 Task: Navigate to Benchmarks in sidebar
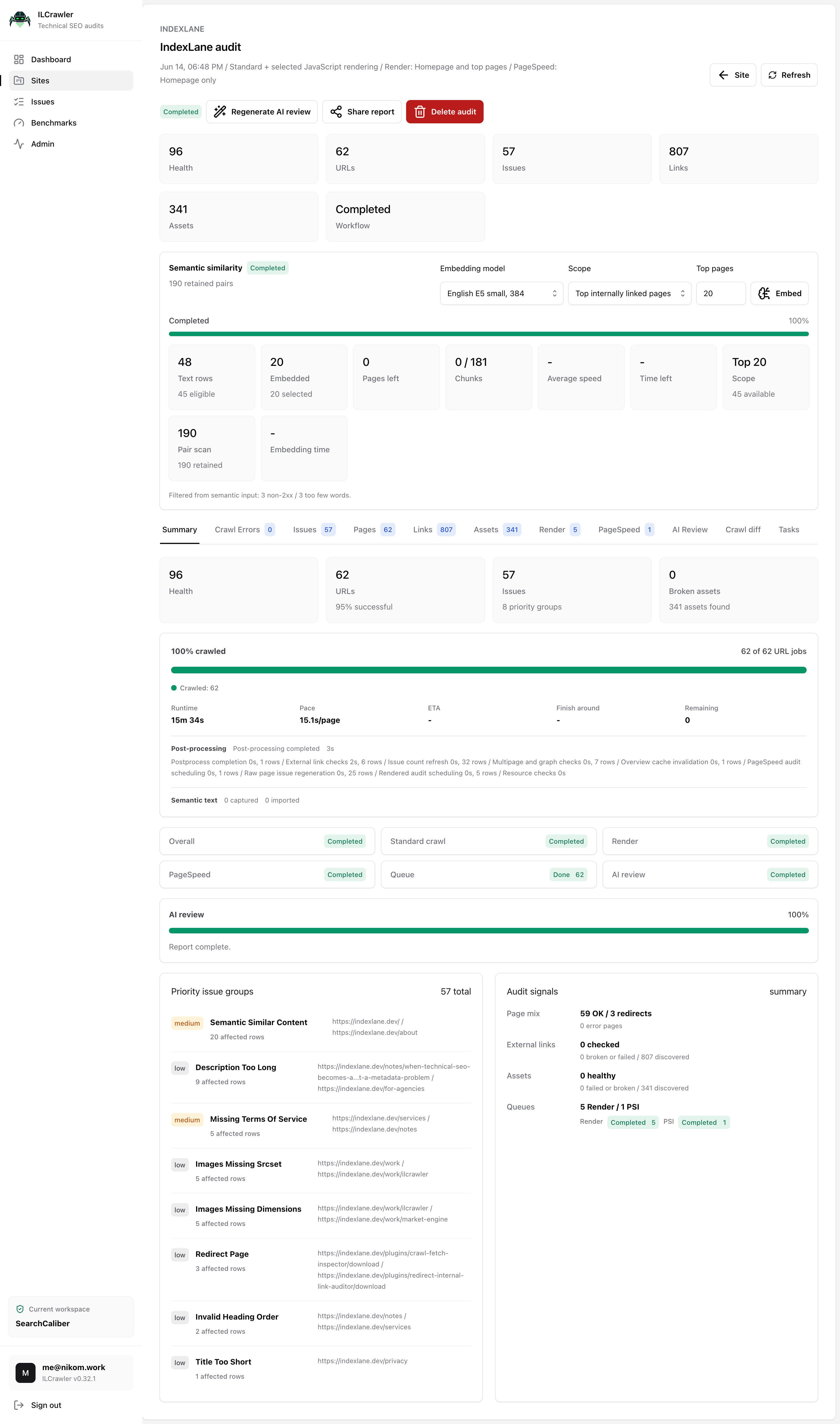(71, 123)
